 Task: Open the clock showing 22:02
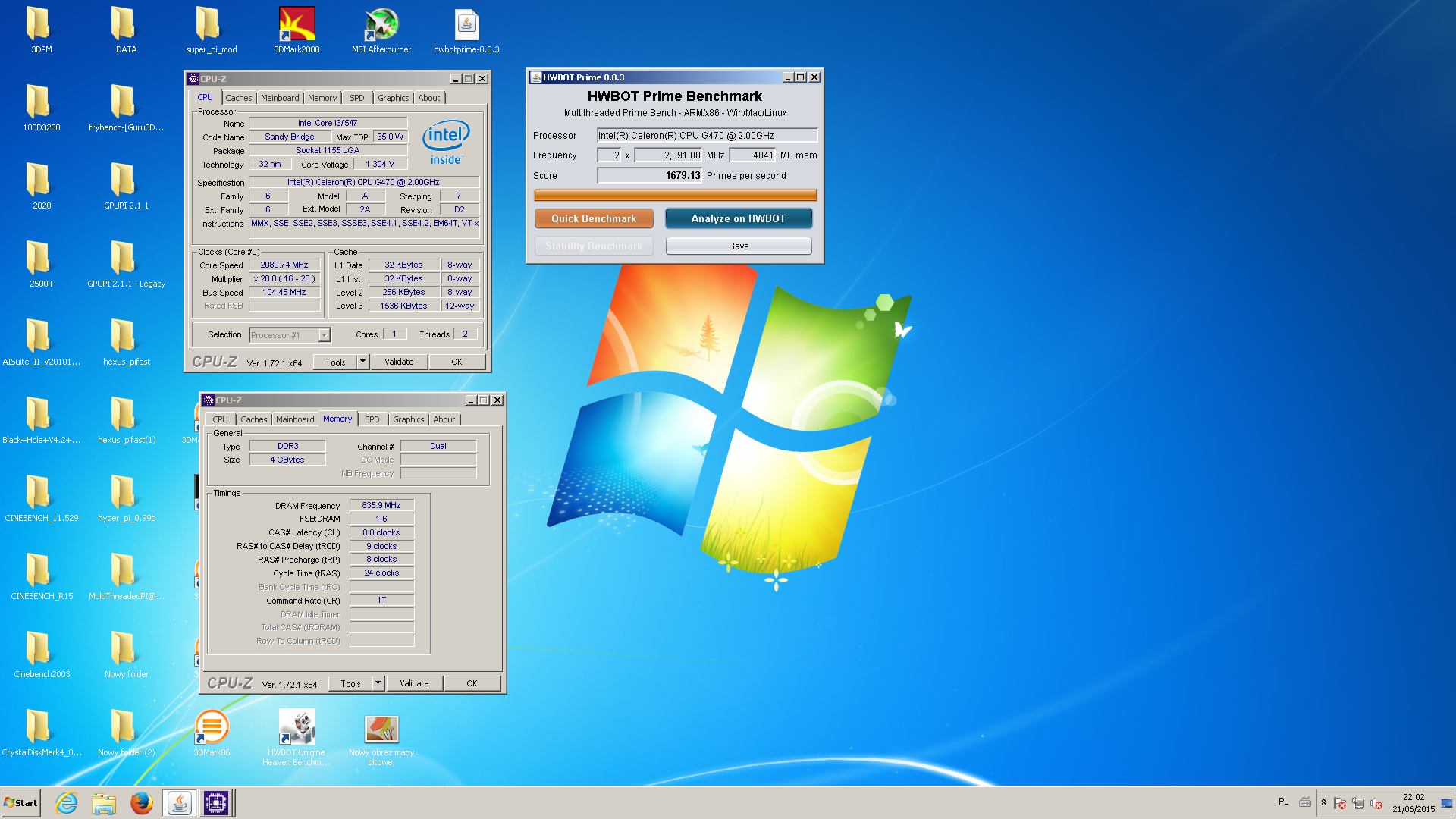point(1414,803)
